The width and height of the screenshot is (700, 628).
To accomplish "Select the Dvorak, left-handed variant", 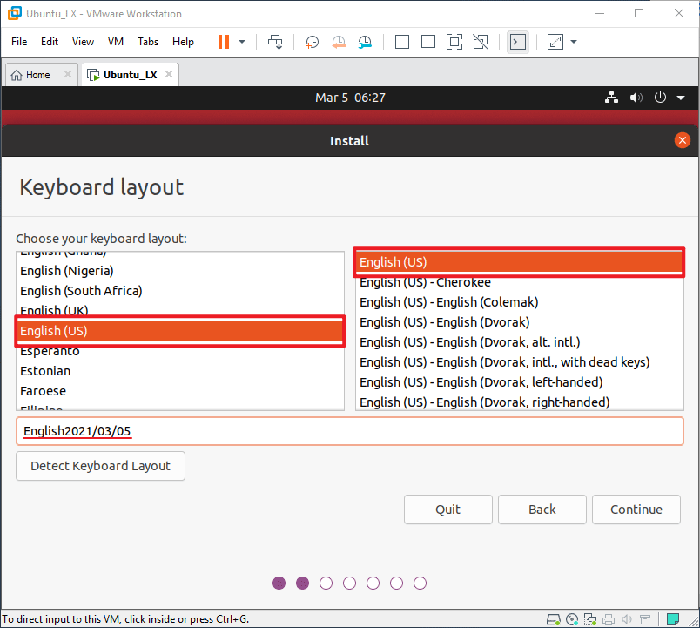I will coord(519,383).
